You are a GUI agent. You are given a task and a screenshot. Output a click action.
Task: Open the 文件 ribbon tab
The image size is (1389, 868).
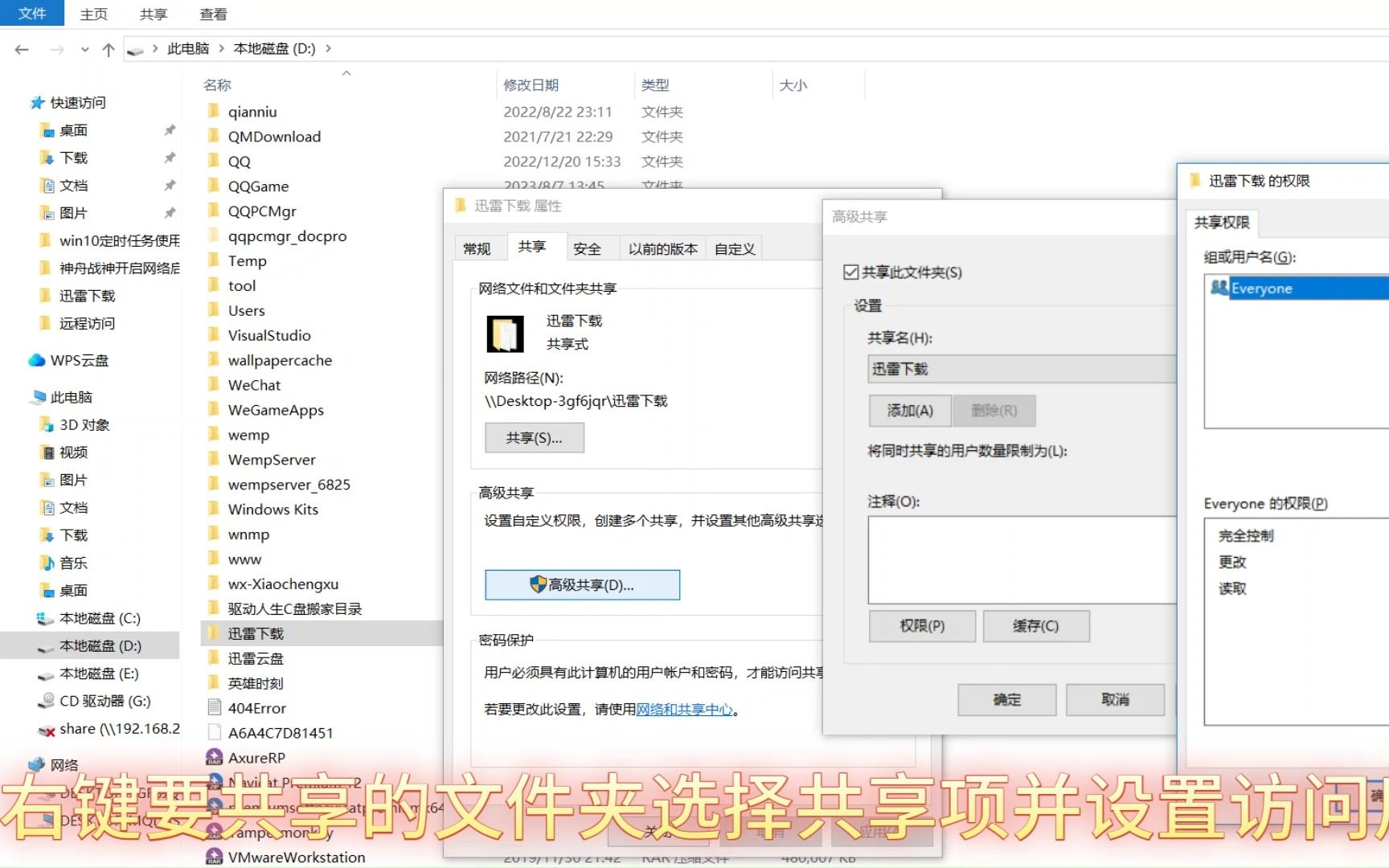[x=32, y=14]
